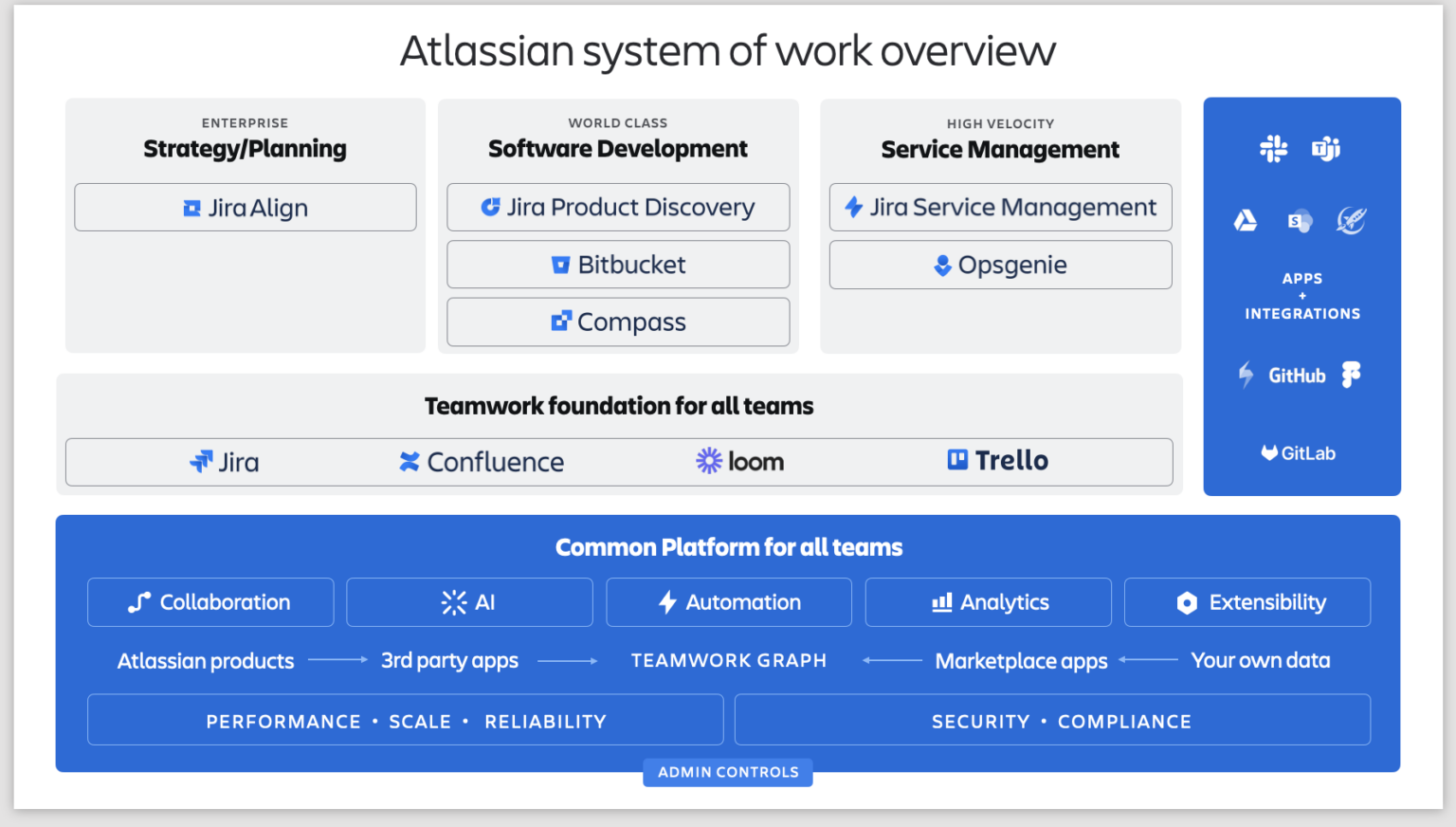The image size is (1456, 827).
Task: Open the Google Drive integration icon
Action: (1246, 220)
